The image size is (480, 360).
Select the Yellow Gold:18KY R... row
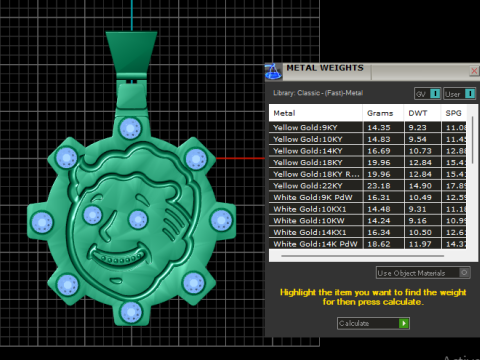coord(368,174)
